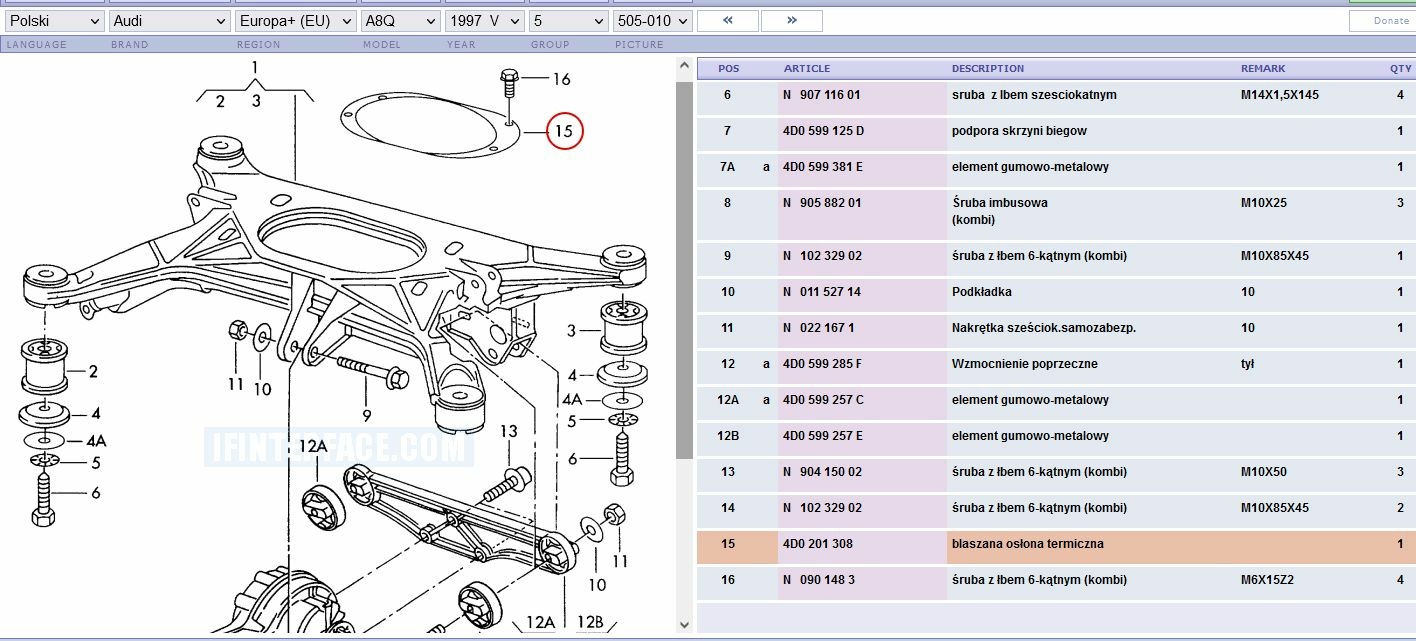The width and height of the screenshot is (1416, 641).
Task: Click remark 'M10X50'
Action: 1264,472
